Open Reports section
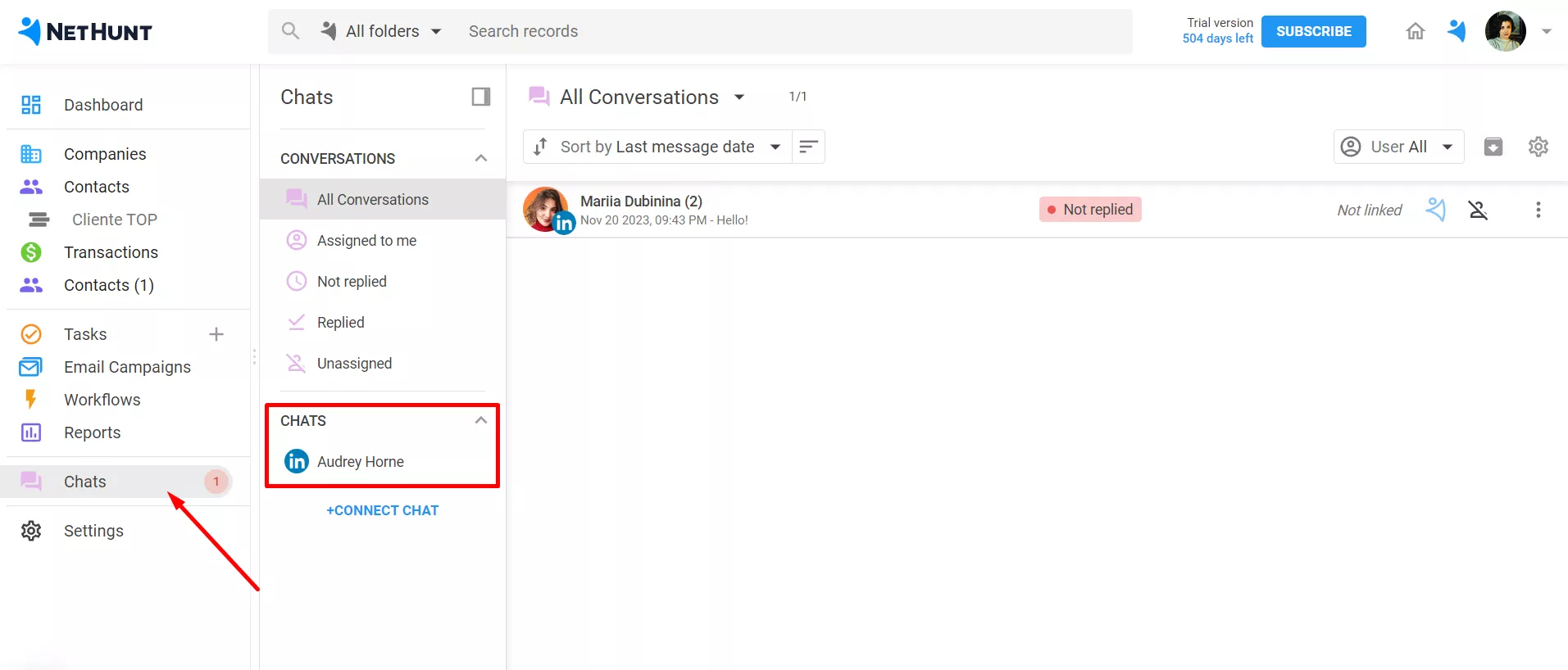Image resolution: width=1568 pixels, height=670 pixels. coord(92,432)
